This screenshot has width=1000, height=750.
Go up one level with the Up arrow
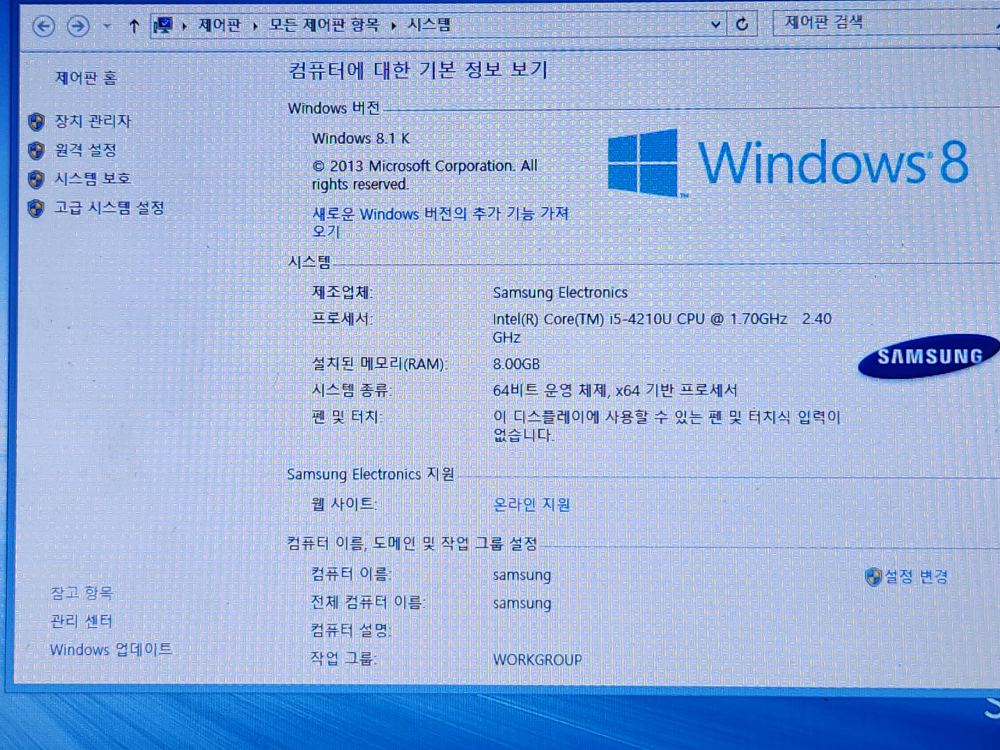pos(133,26)
